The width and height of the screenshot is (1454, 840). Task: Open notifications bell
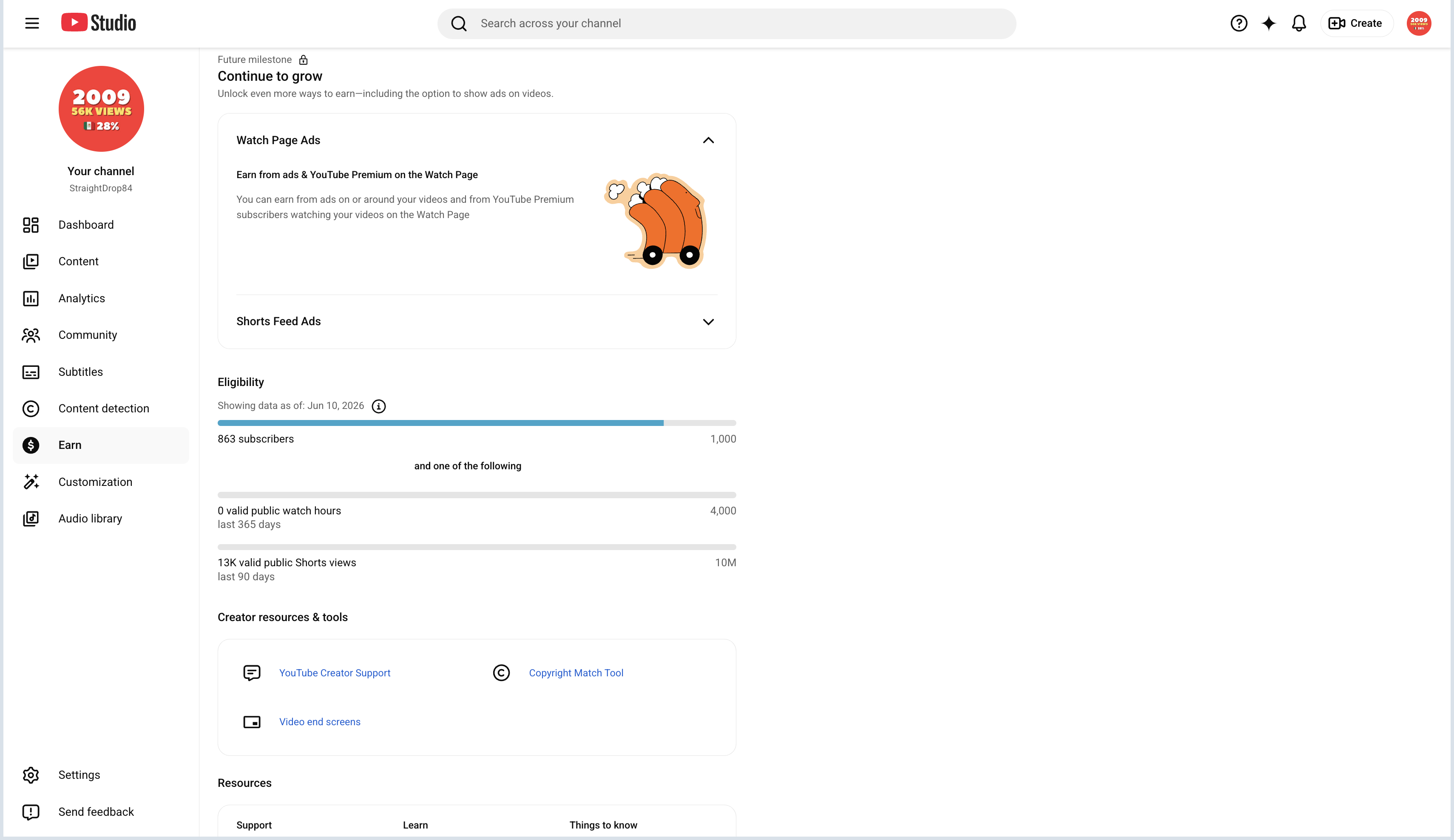click(x=1299, y=23)
